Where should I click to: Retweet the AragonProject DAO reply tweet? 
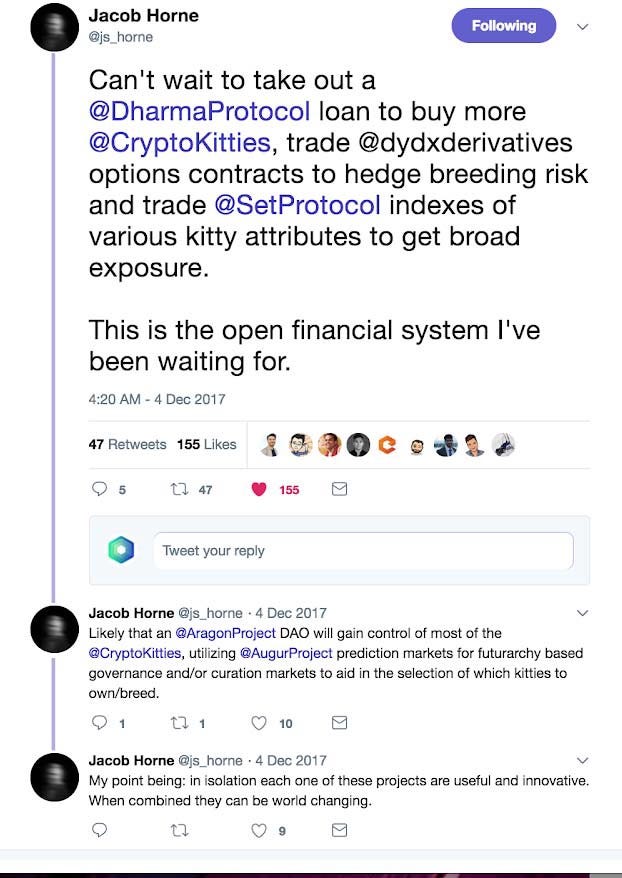tap(179, 723)
